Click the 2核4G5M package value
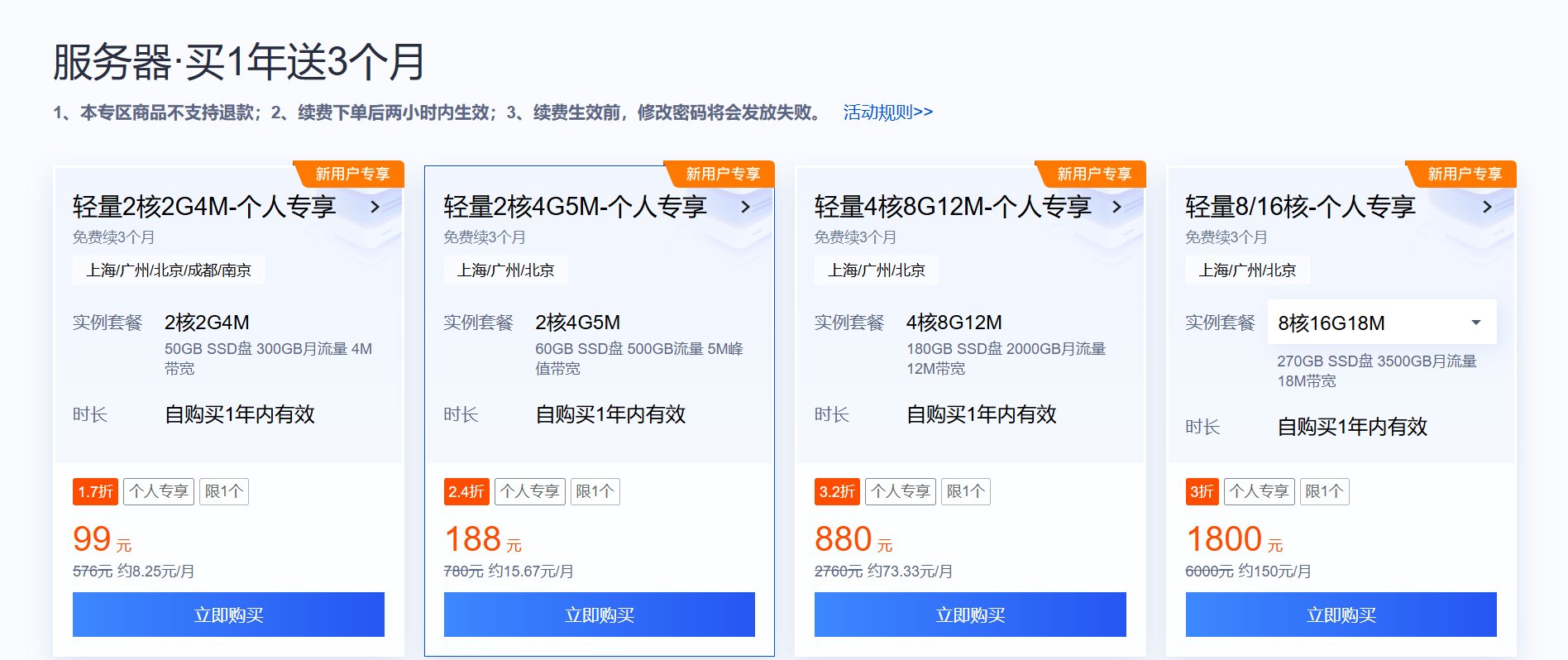This screenshot has width=1568, height=660. point(578,323)
